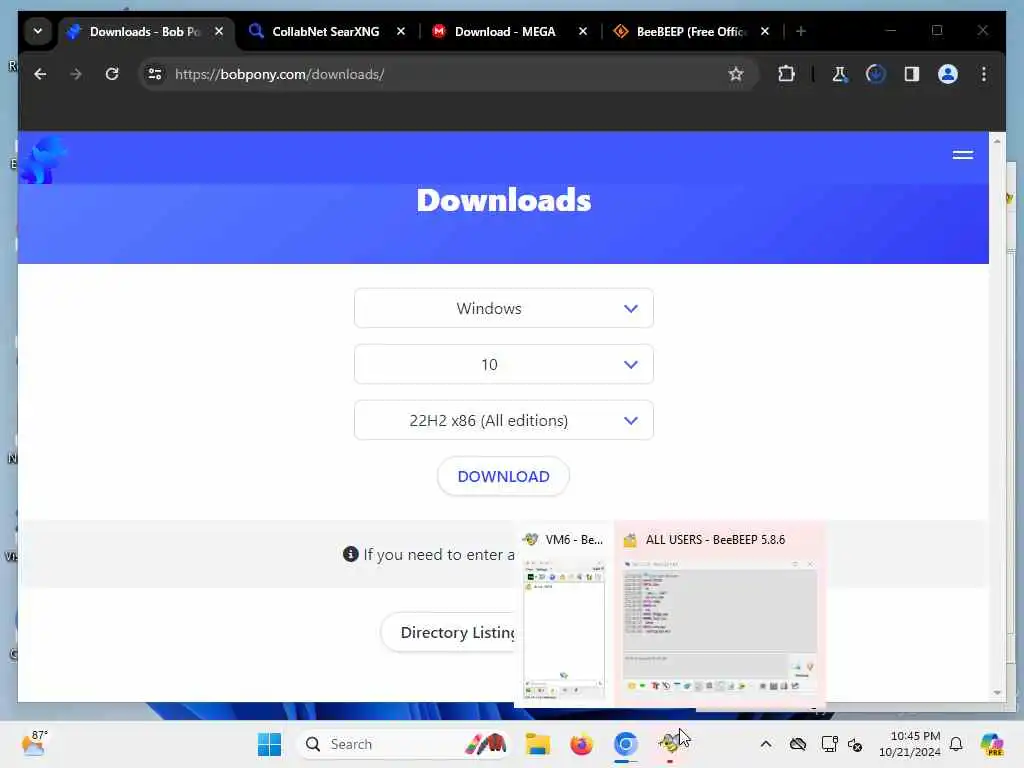
Task: Open the browser profile avatar
Action: point(948,74)
